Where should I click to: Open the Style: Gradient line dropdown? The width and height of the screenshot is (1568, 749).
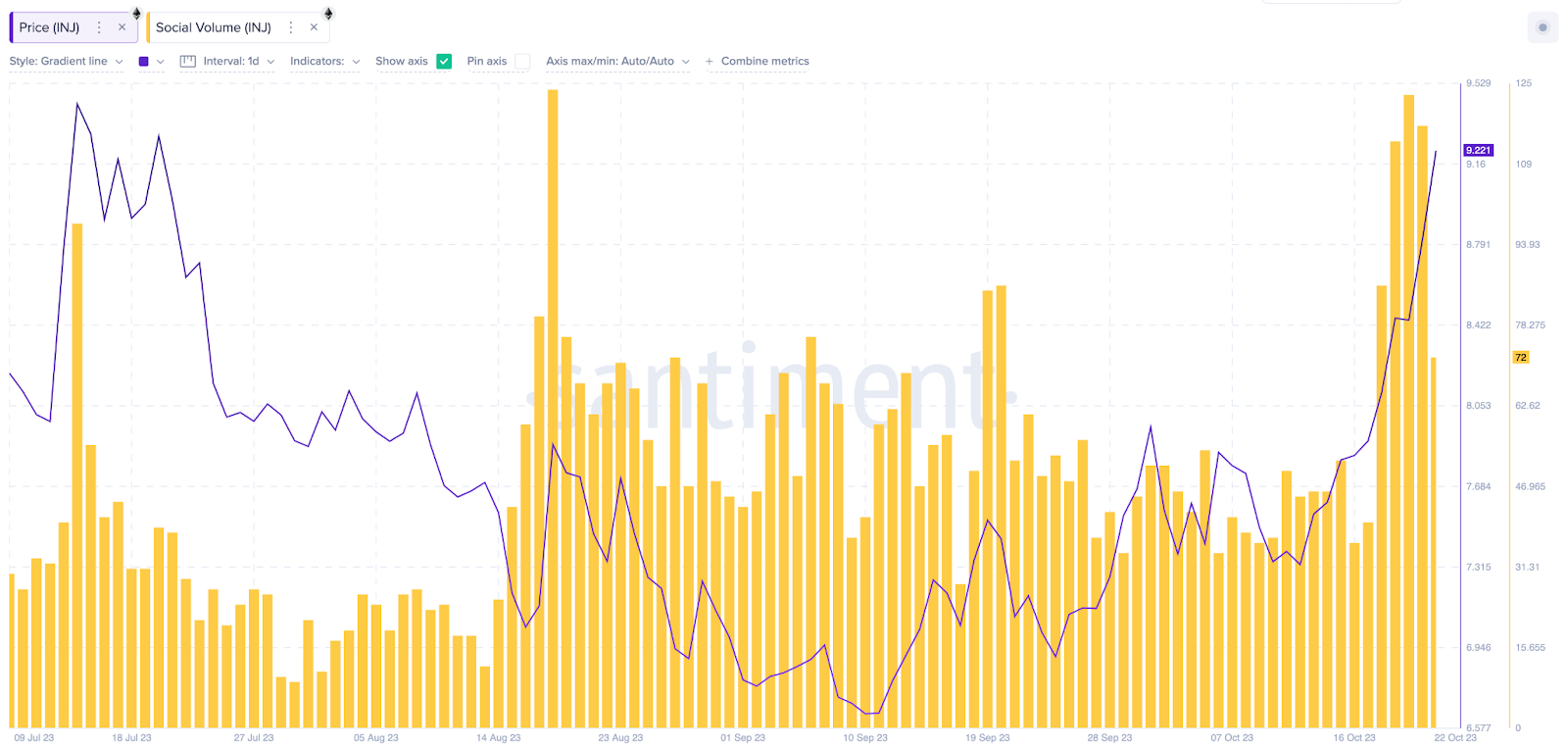coord(66,61)
